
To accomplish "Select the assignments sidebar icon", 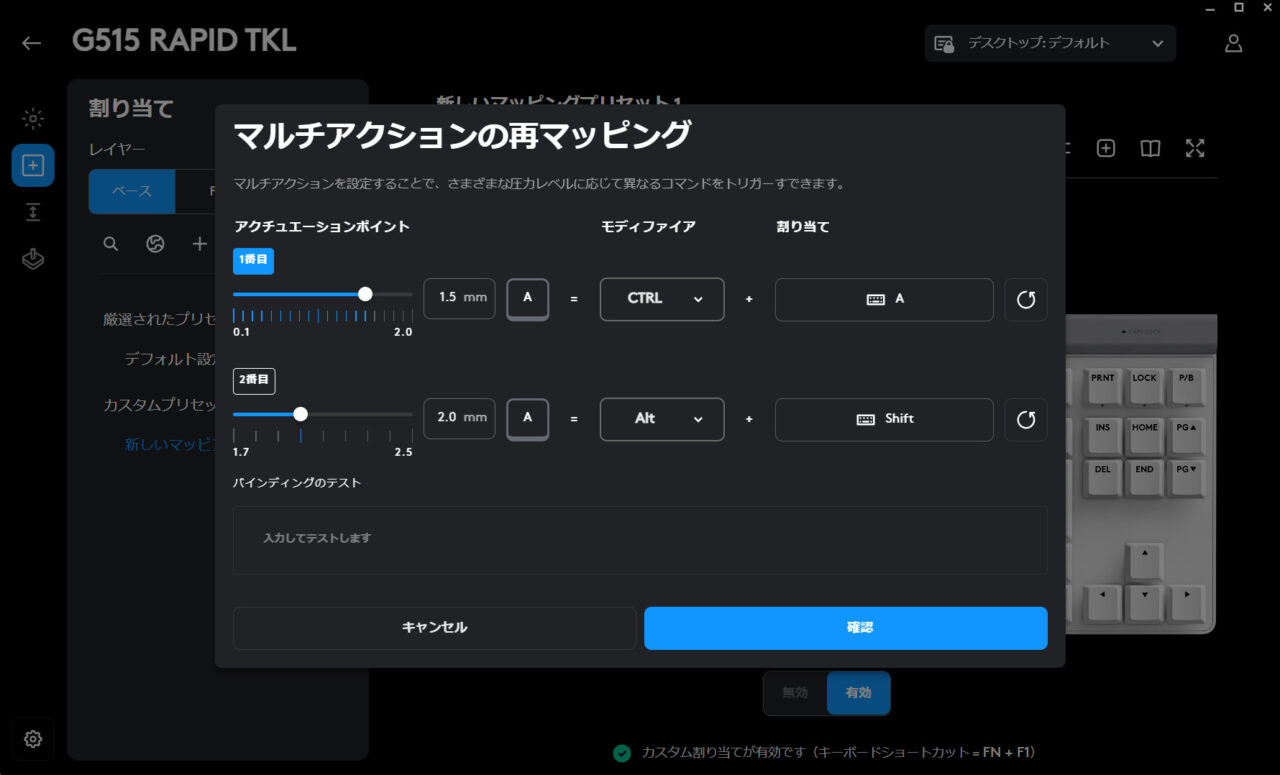I will point(33,165).
